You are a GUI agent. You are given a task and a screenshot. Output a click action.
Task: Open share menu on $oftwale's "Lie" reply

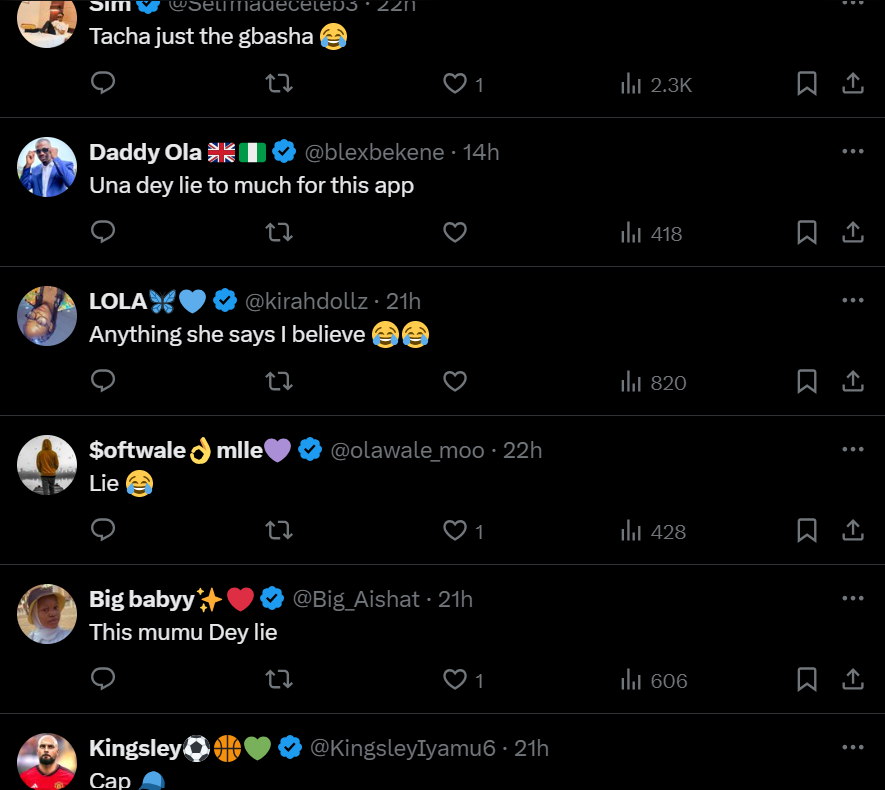click(x=853, y=530)
